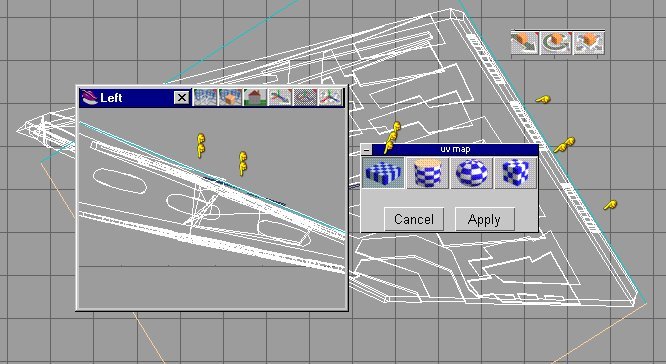
Task: Pick spherical UV projection icon
Action: pos(471,173)
